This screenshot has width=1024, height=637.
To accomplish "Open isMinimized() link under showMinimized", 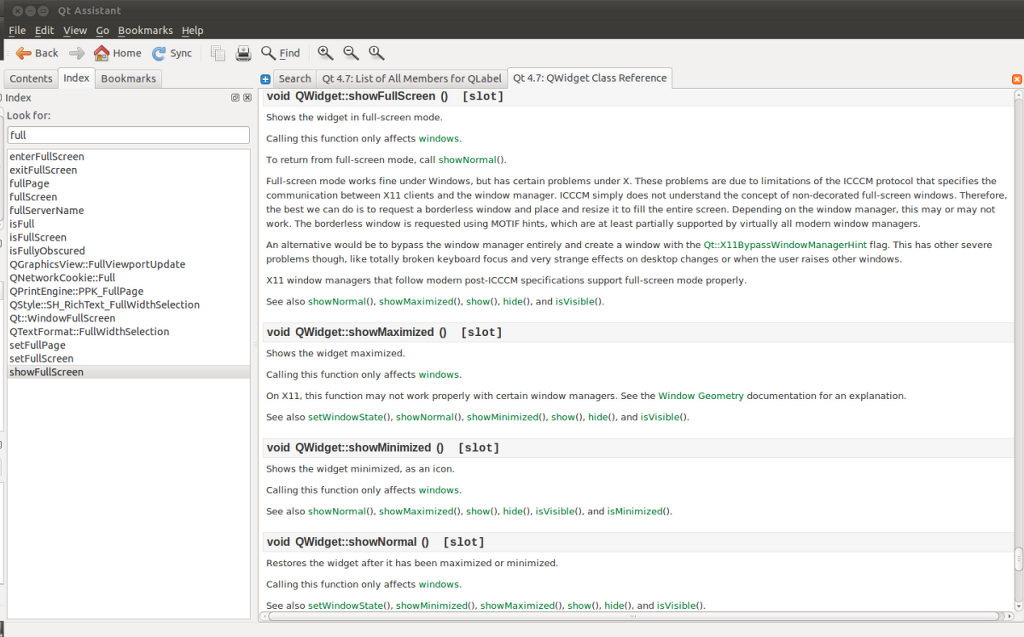I will point(637,512).
